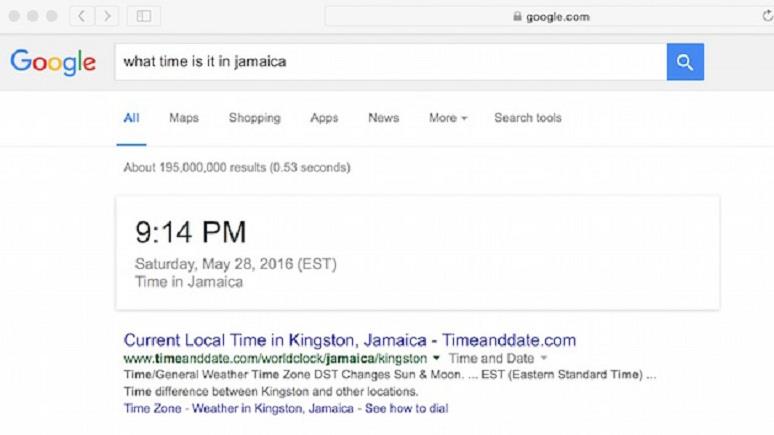Switch to the Shopping tab
774x435 pixels.
pyautogui.click(x=255, y=118)
